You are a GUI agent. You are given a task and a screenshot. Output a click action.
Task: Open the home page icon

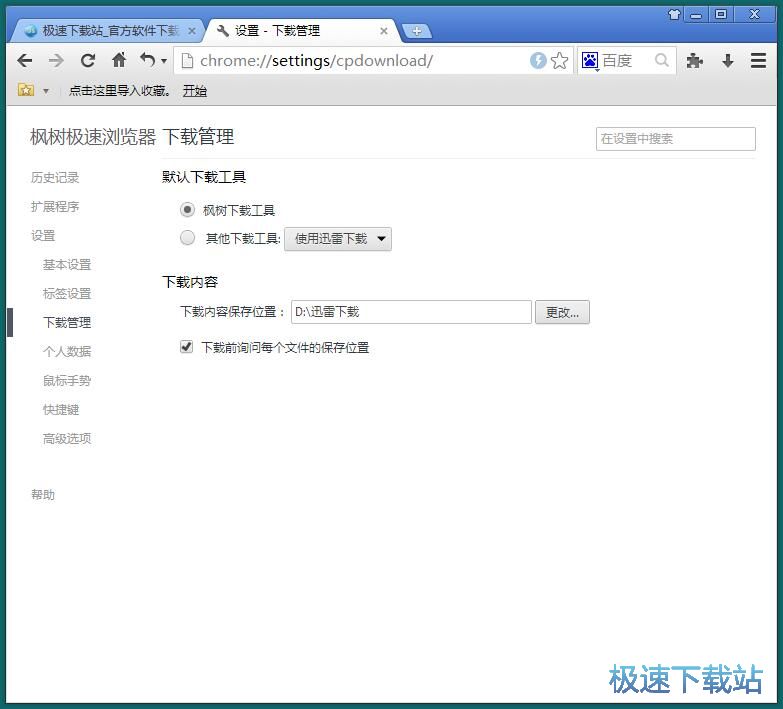pos(119,60)
